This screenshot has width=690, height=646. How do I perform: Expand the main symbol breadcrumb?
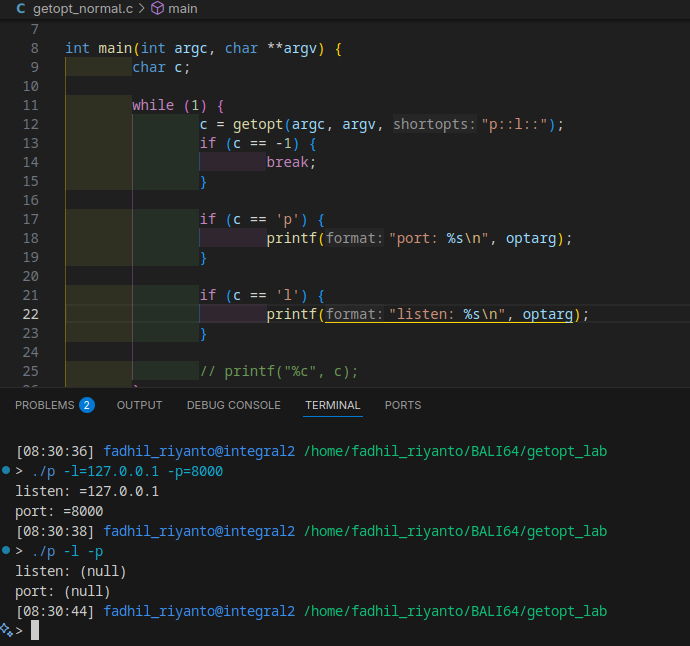click(x=182, y=9)
